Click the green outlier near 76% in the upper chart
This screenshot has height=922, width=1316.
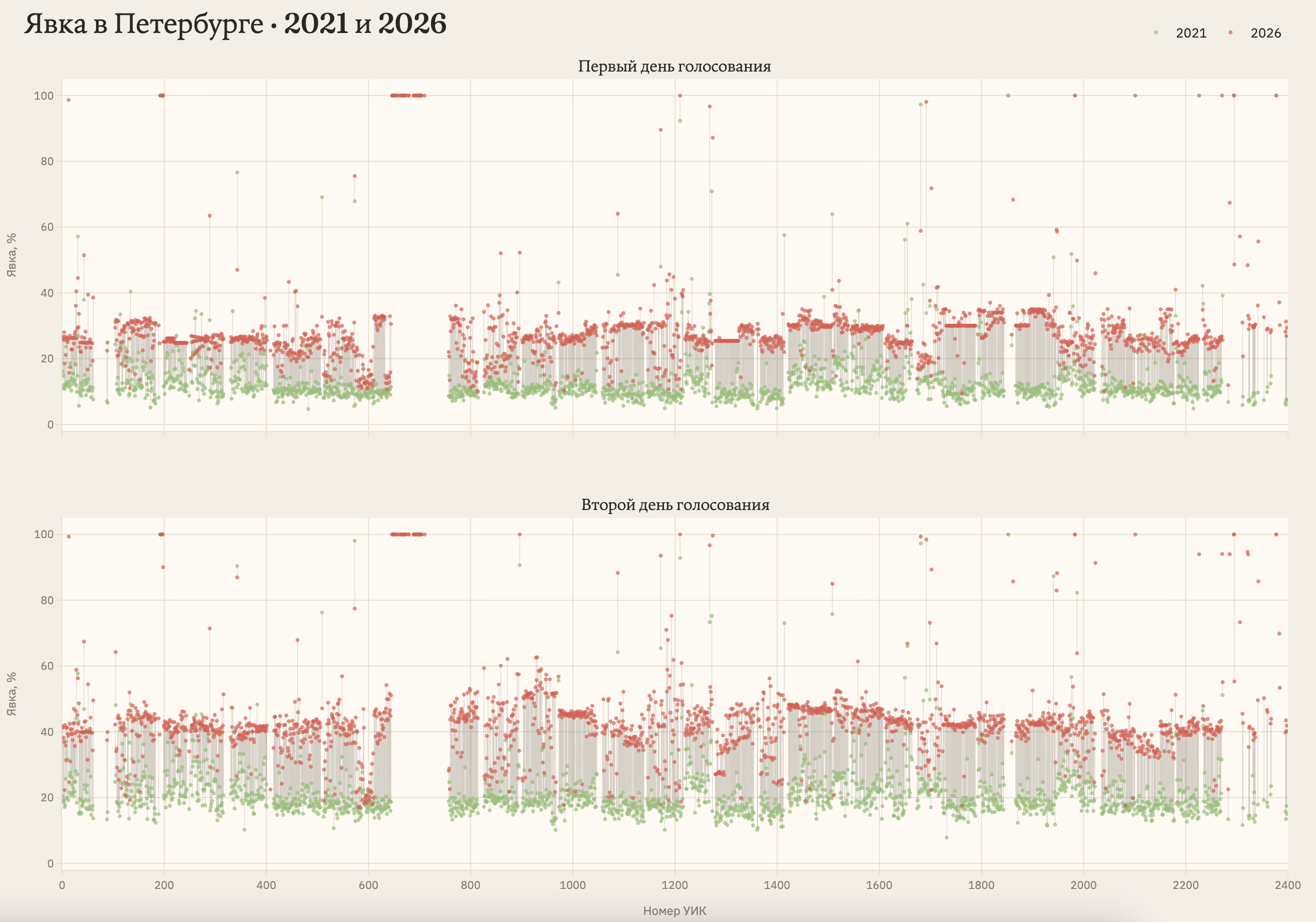tap(237, 172)
